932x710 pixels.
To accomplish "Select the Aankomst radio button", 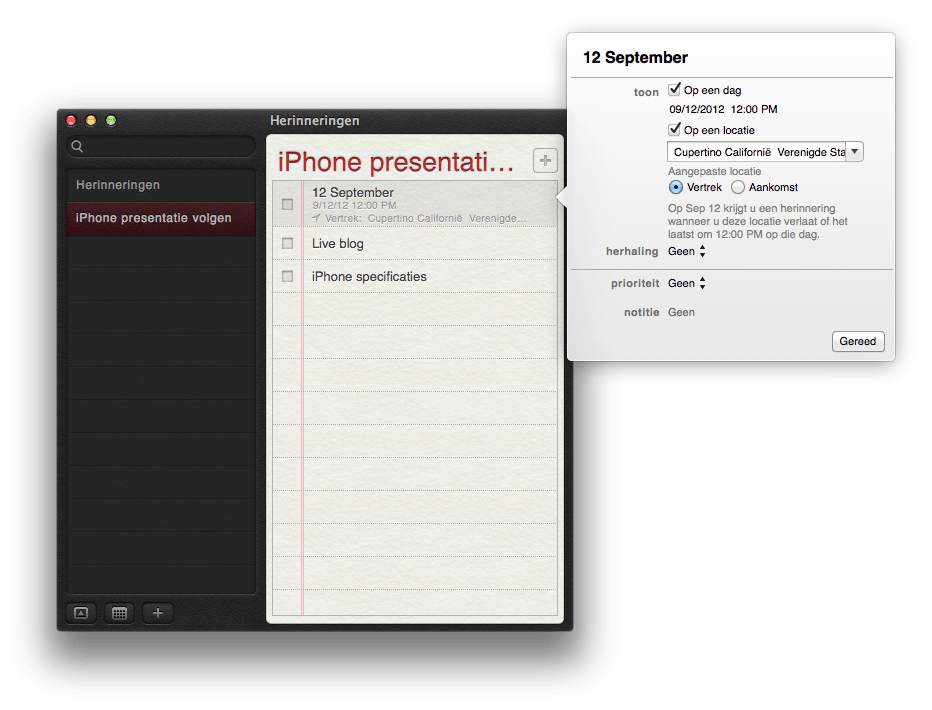I will 738,187.
